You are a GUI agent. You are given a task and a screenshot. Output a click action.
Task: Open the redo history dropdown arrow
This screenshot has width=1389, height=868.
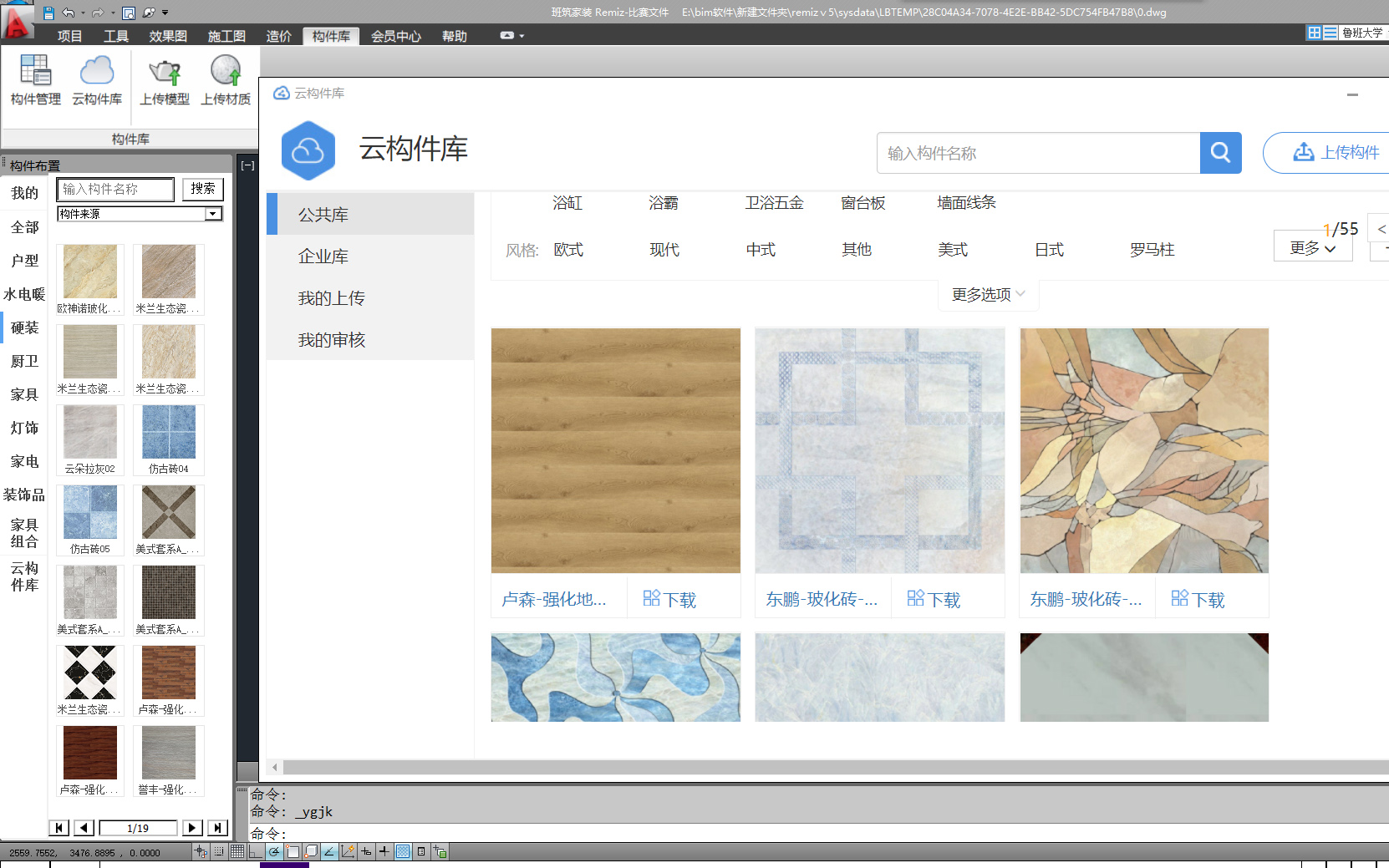[112, 13]
